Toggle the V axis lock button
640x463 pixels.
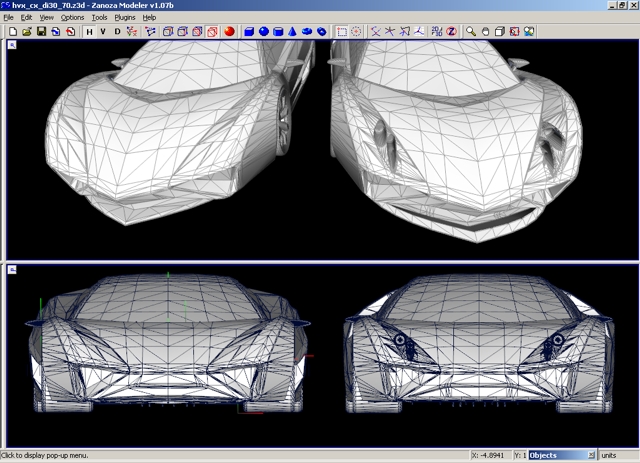(x=104, y=31)
